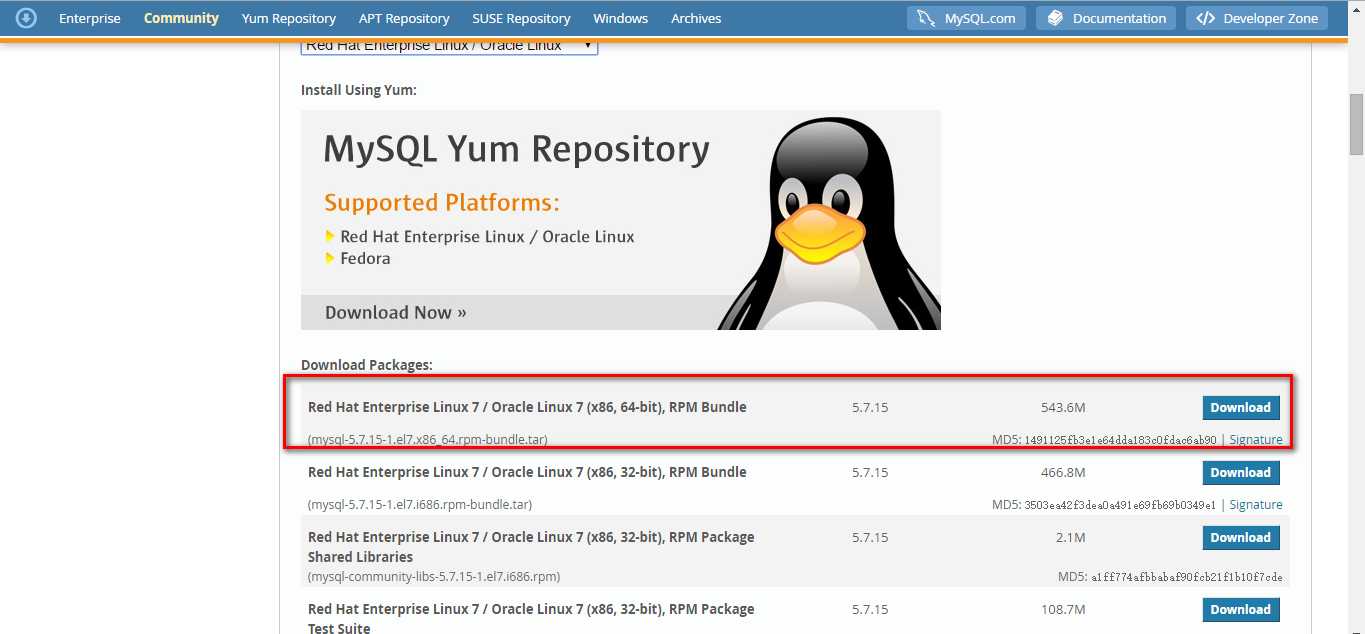The image size is (1365, 634).
Task: Click the MySQL Yum Repository banner heading
Action: (x=517, y=150)
